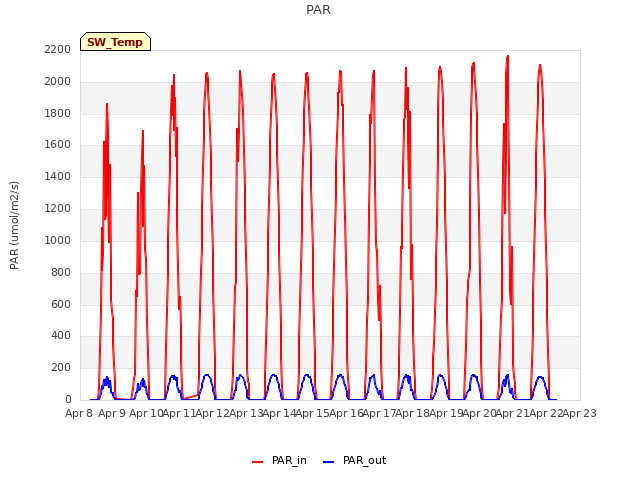Click the Apr 16 x-axis label
Image resolution: width=640 pixels, height=480 pixels.
[x=346, y=413]
